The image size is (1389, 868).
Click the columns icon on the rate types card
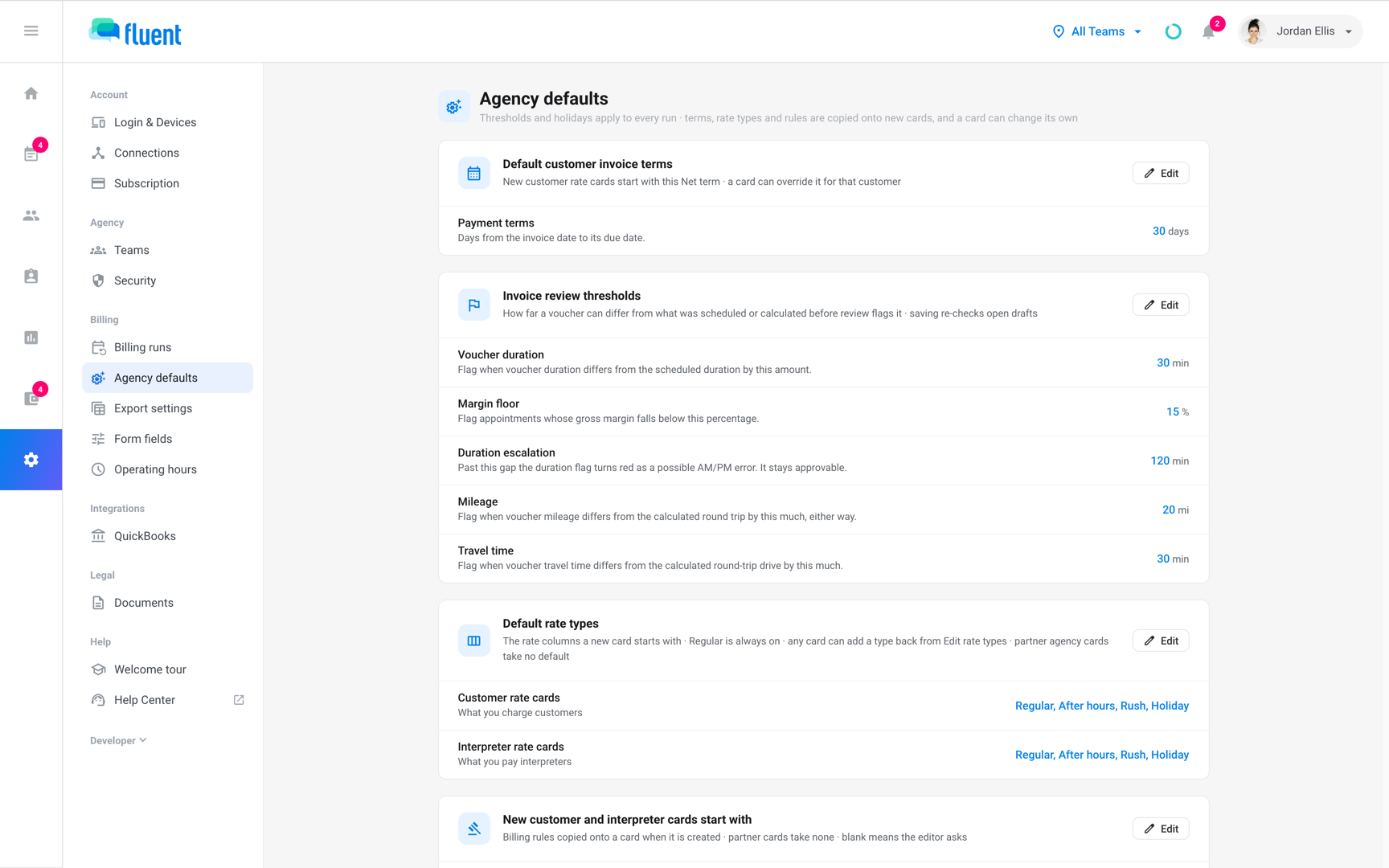[x=473, y=641]
